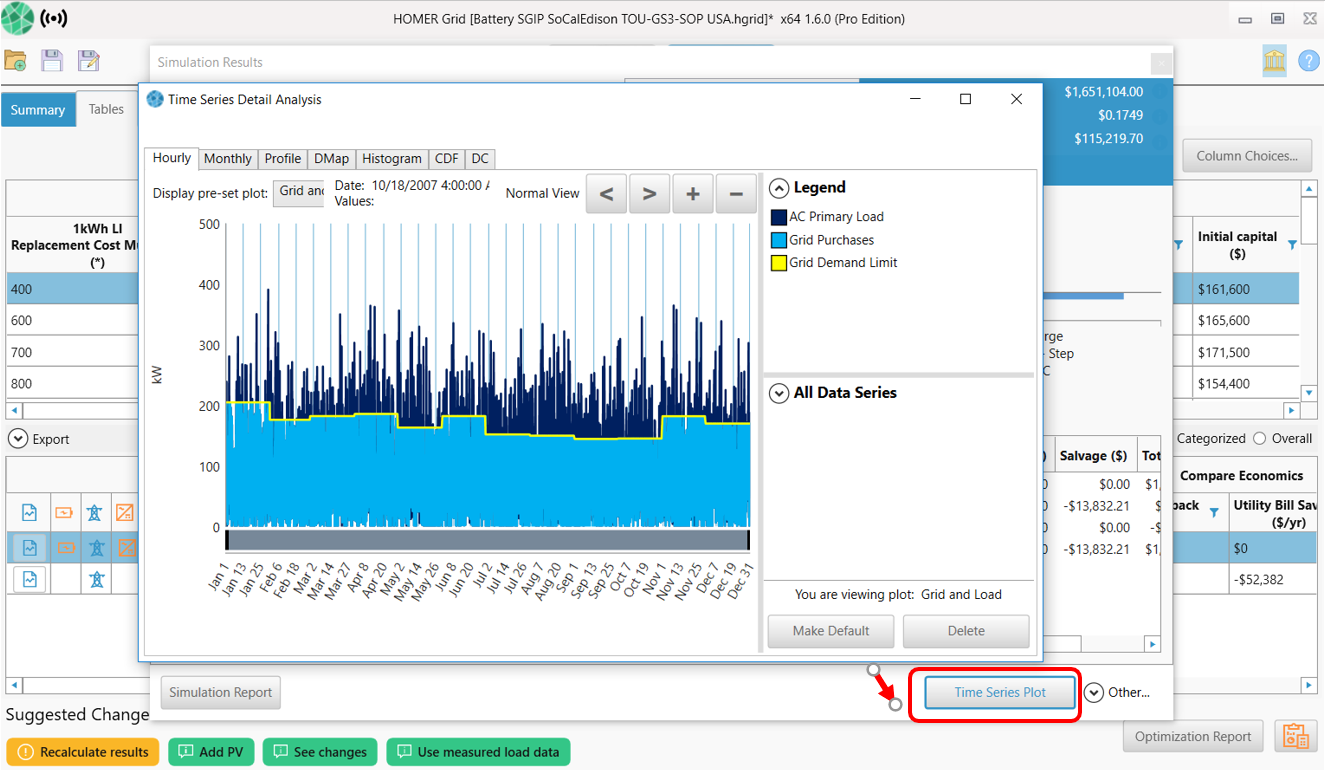Click the library building icon
The width and height of the screenshot is (1325, 770).
(1274, 61)
